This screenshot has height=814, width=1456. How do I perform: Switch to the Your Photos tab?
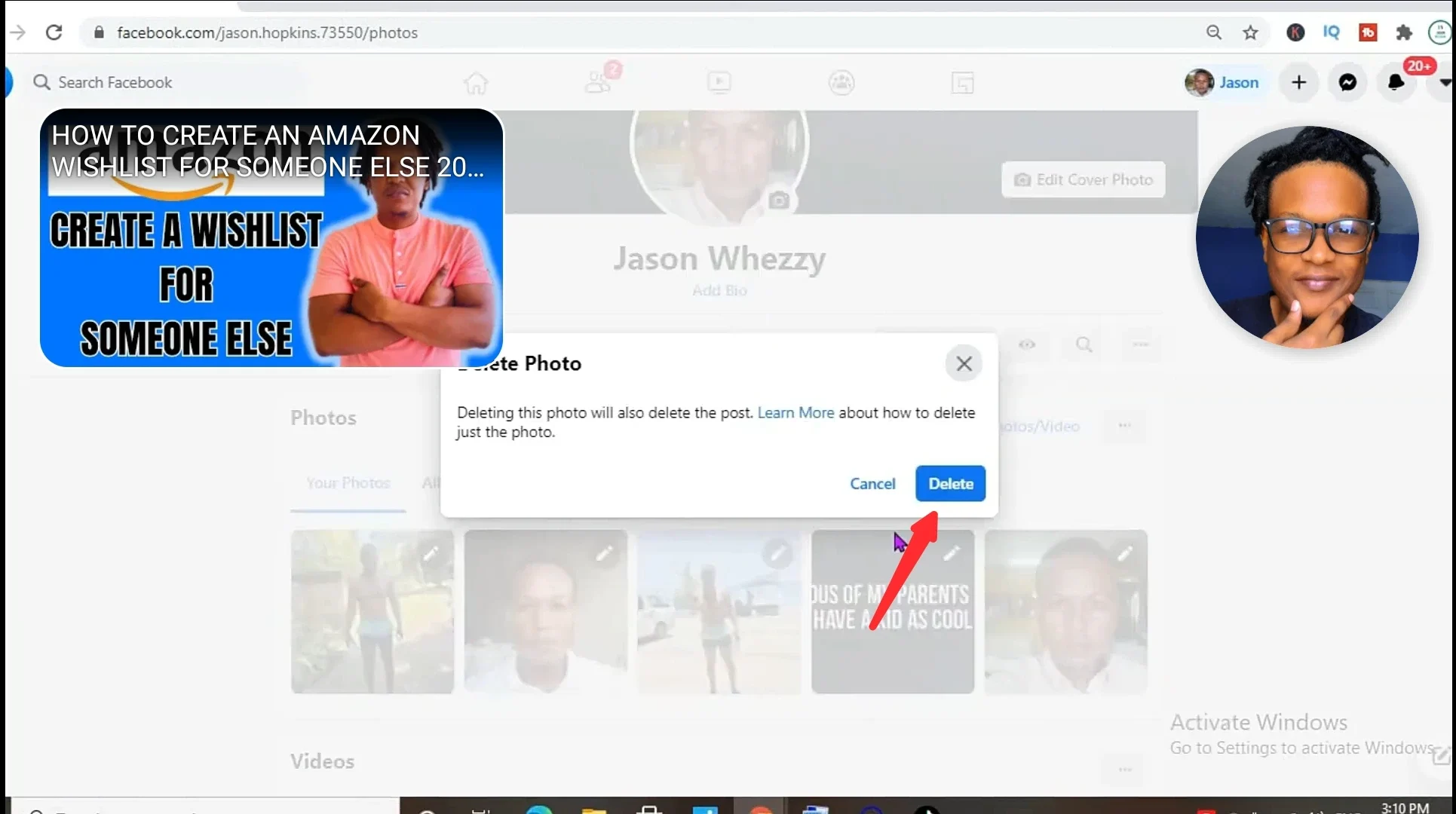[348, 483]
